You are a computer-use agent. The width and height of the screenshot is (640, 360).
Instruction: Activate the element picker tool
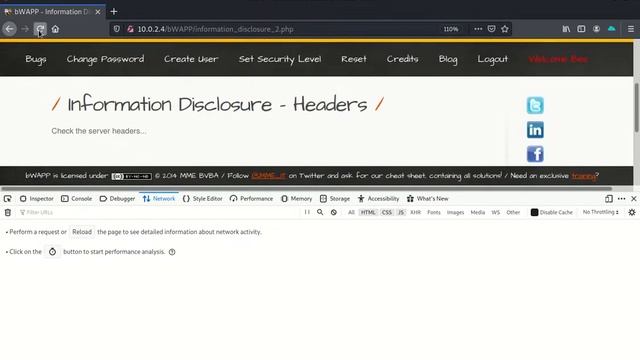(8, 199)
